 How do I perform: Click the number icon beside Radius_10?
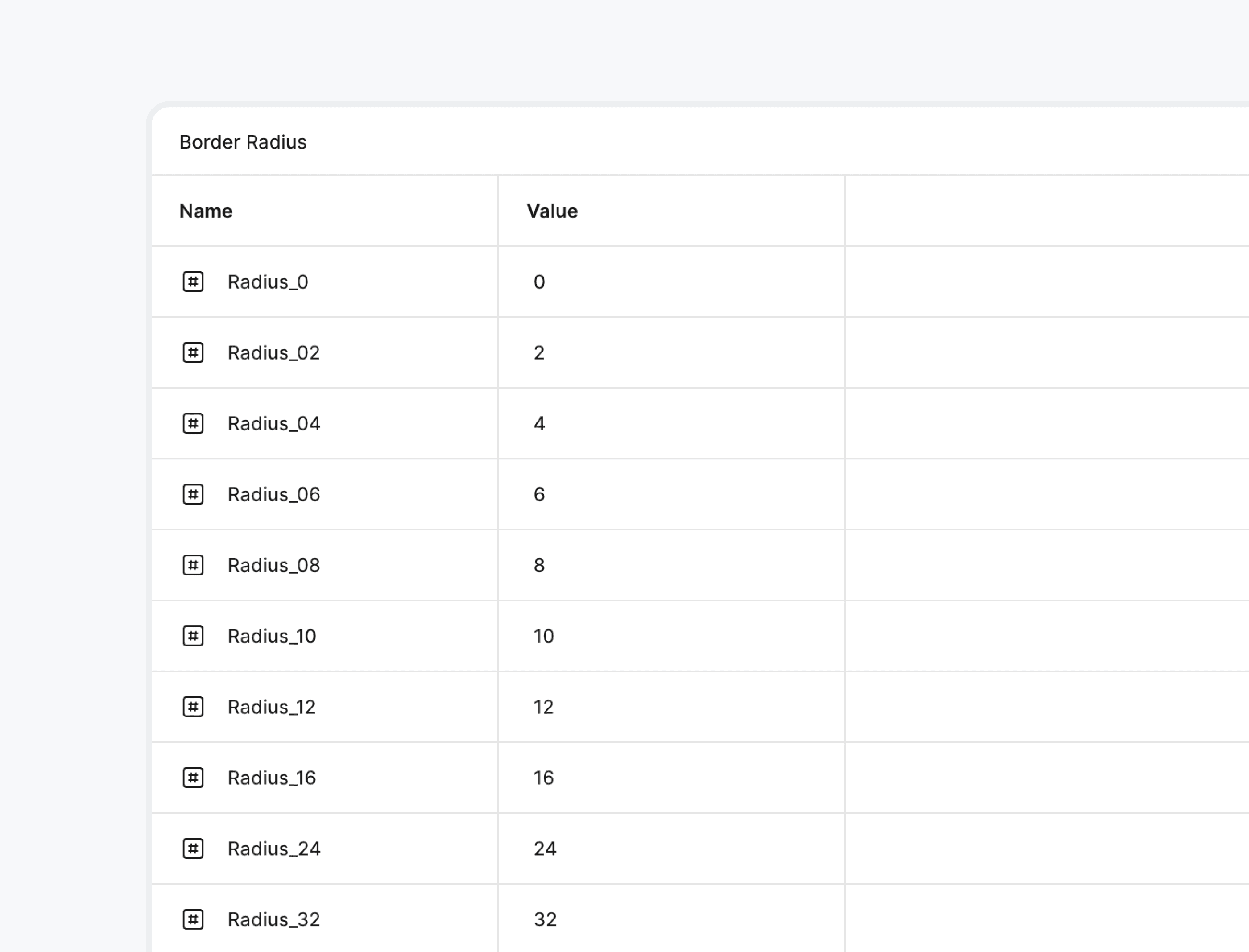[193, 636]
